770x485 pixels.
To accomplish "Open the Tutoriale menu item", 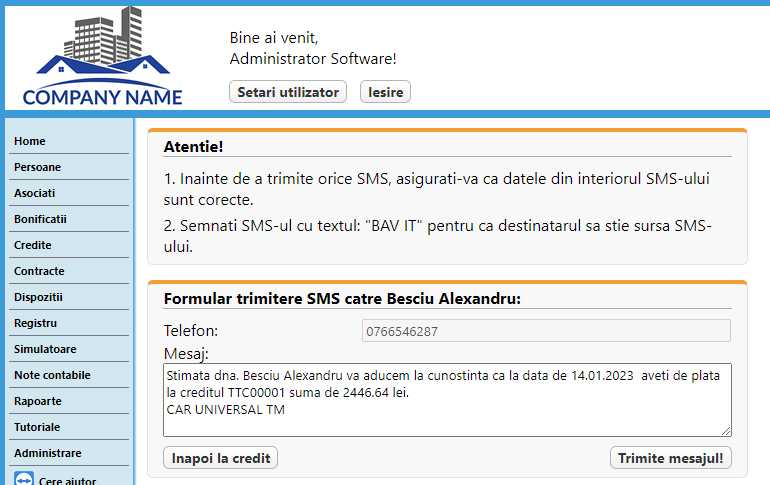I will coord(69,428).
